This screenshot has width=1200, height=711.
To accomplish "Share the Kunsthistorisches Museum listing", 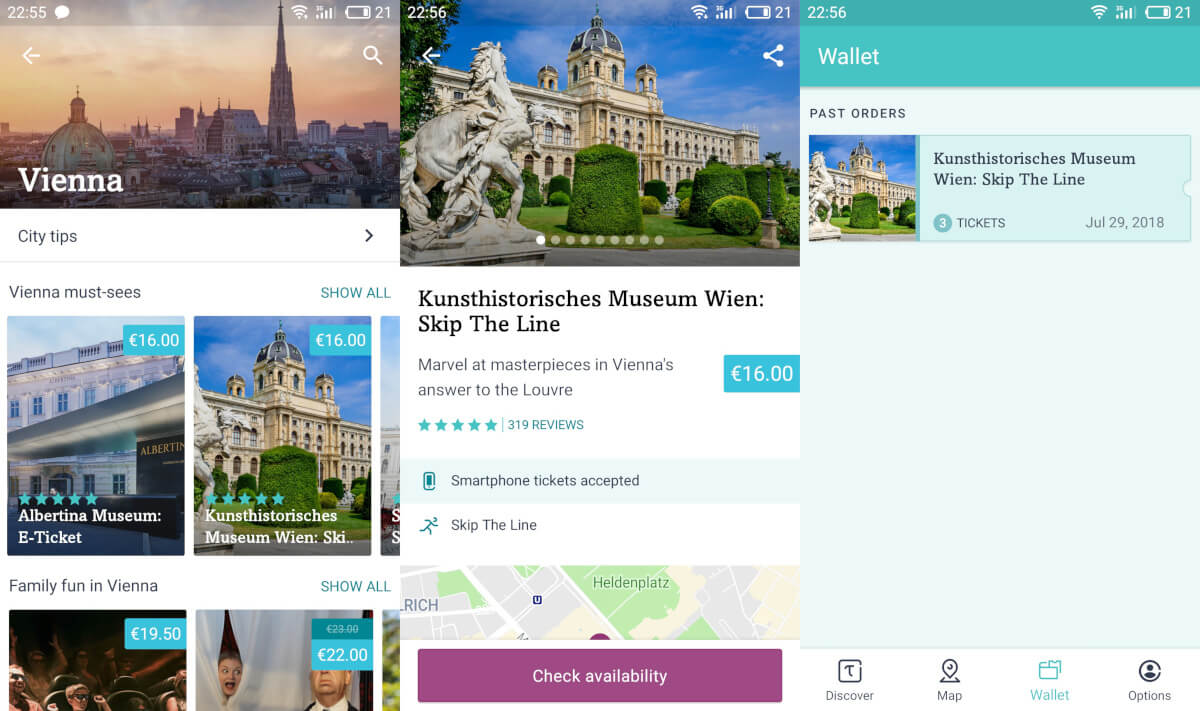I will point(773,55).
